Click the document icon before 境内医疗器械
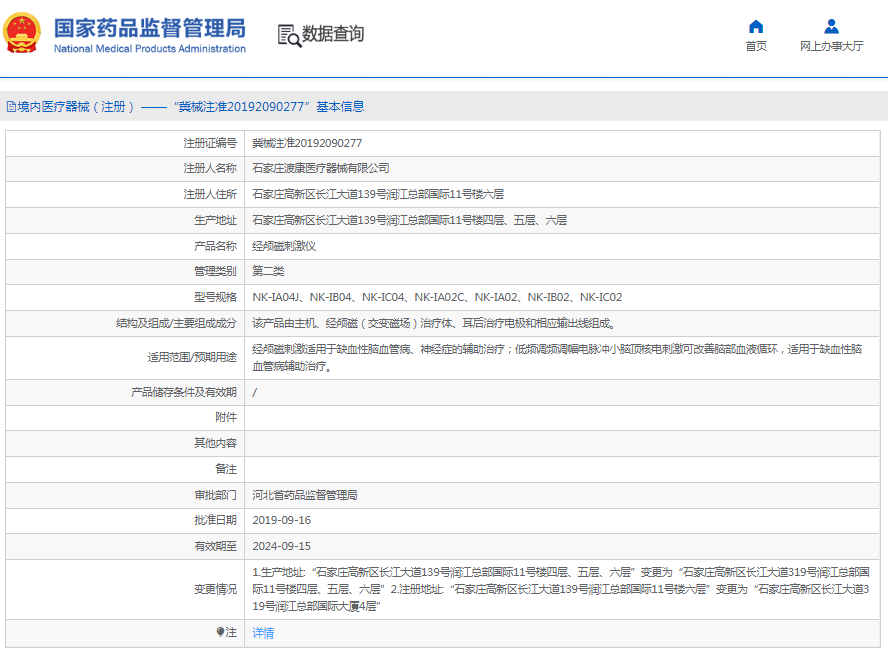 pyautogui.click(x=11, y=106)
